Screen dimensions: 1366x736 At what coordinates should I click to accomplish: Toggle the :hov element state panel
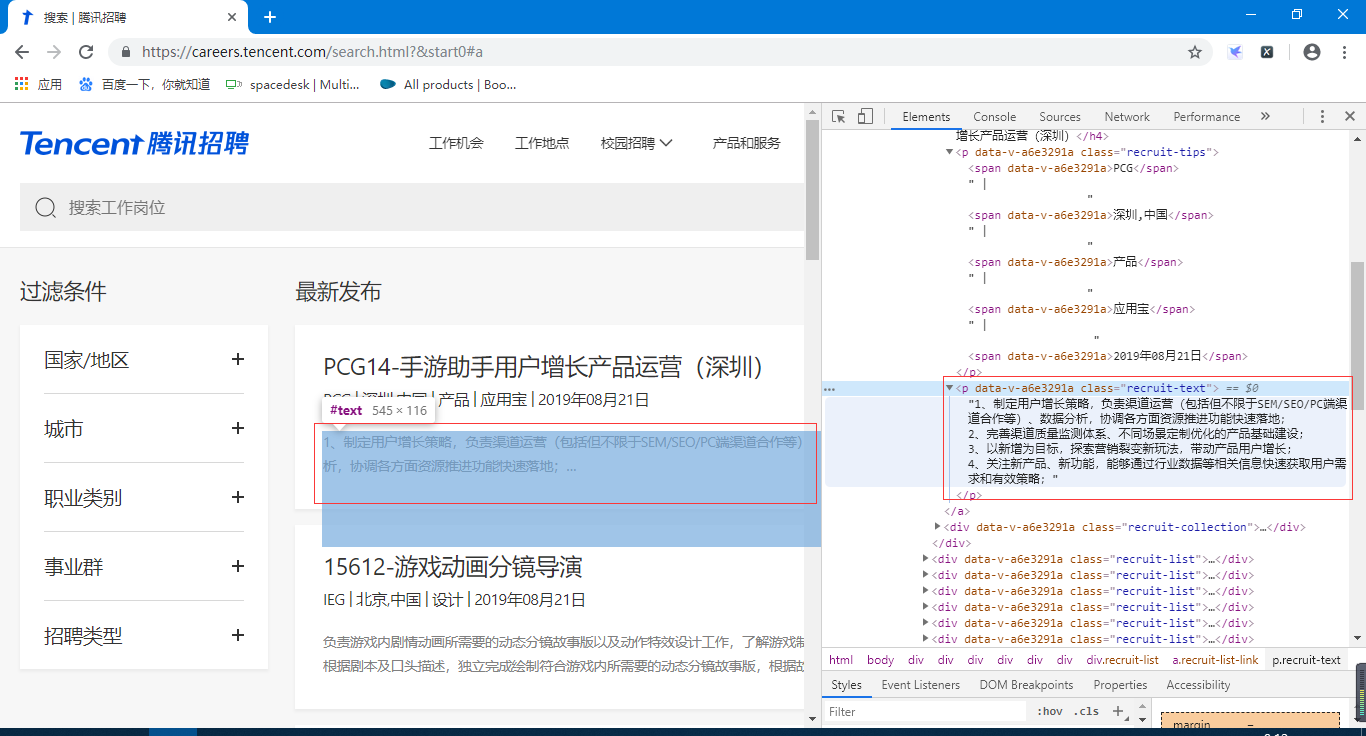coord(1050,712)
